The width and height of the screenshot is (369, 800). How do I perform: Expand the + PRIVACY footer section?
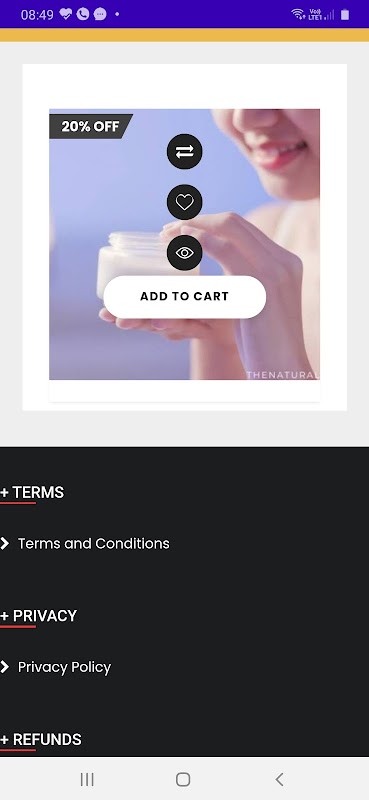[38, 616]
